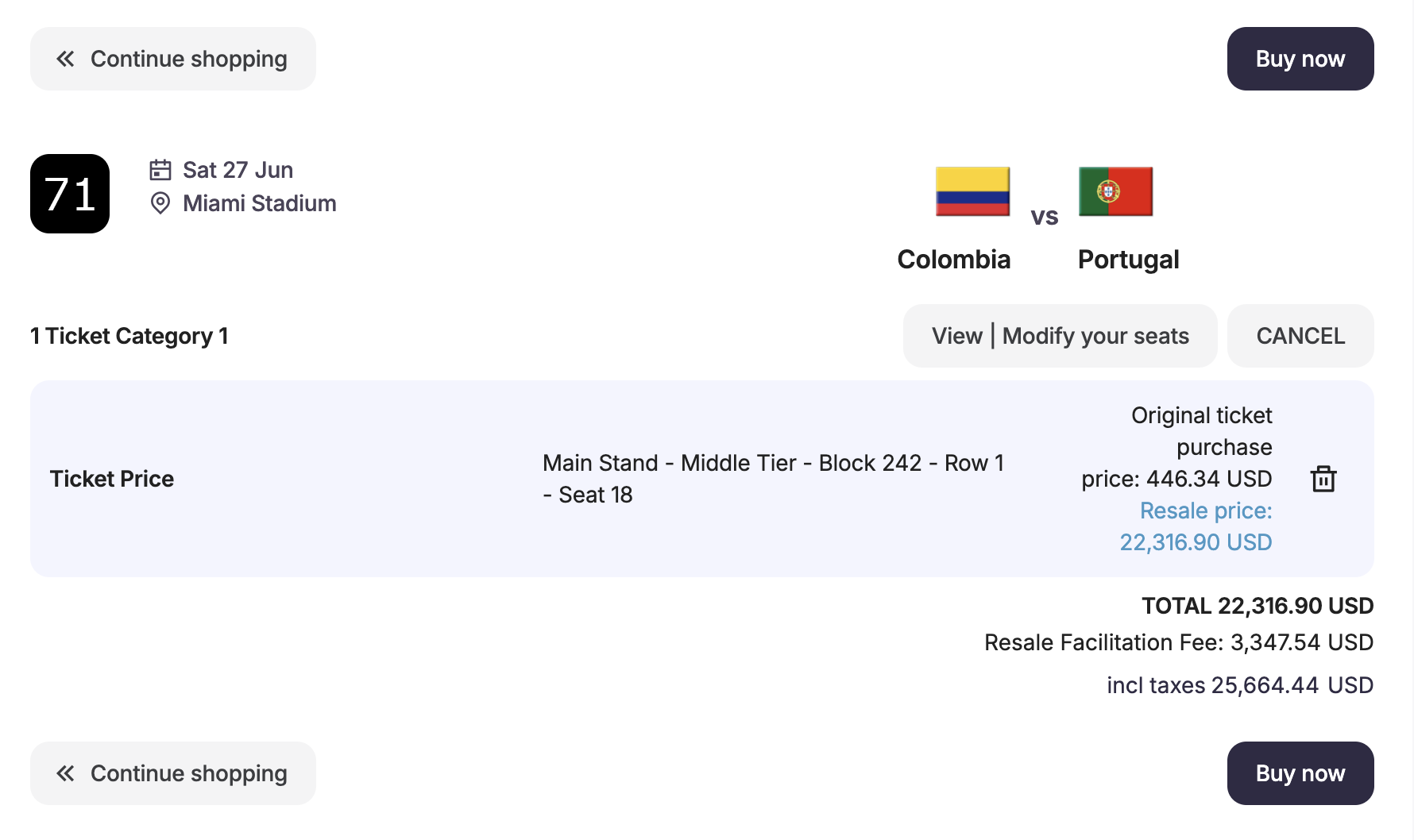The height and width of the screenshot is (840, 1414).
Task: Delete the ticket using the trash icon
Action: pyautogui.click(x=1323, y=479)
